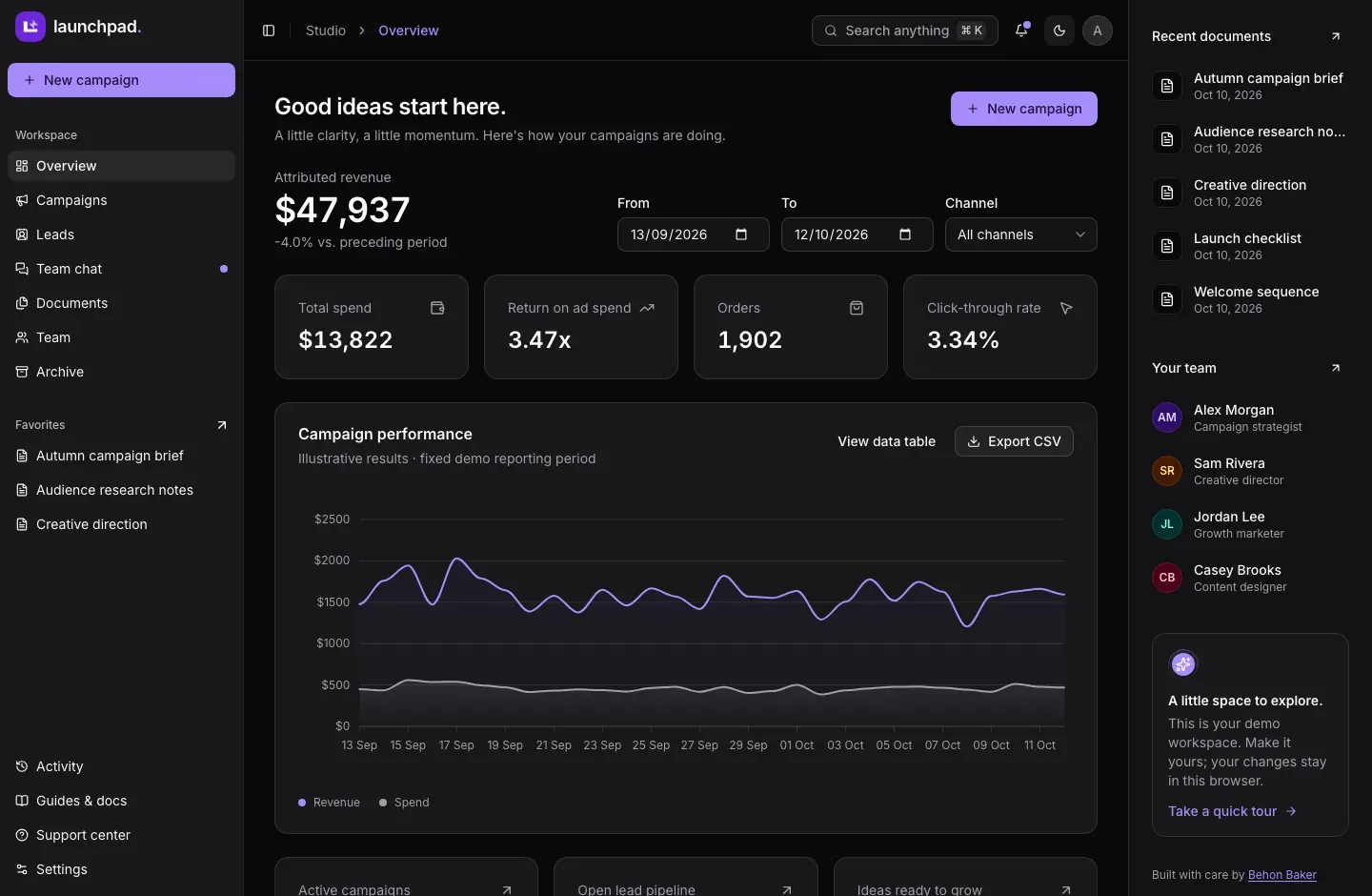Toggle the sidebar panel icon
This screenshot has height=896, width=1372.
point(269,31)
